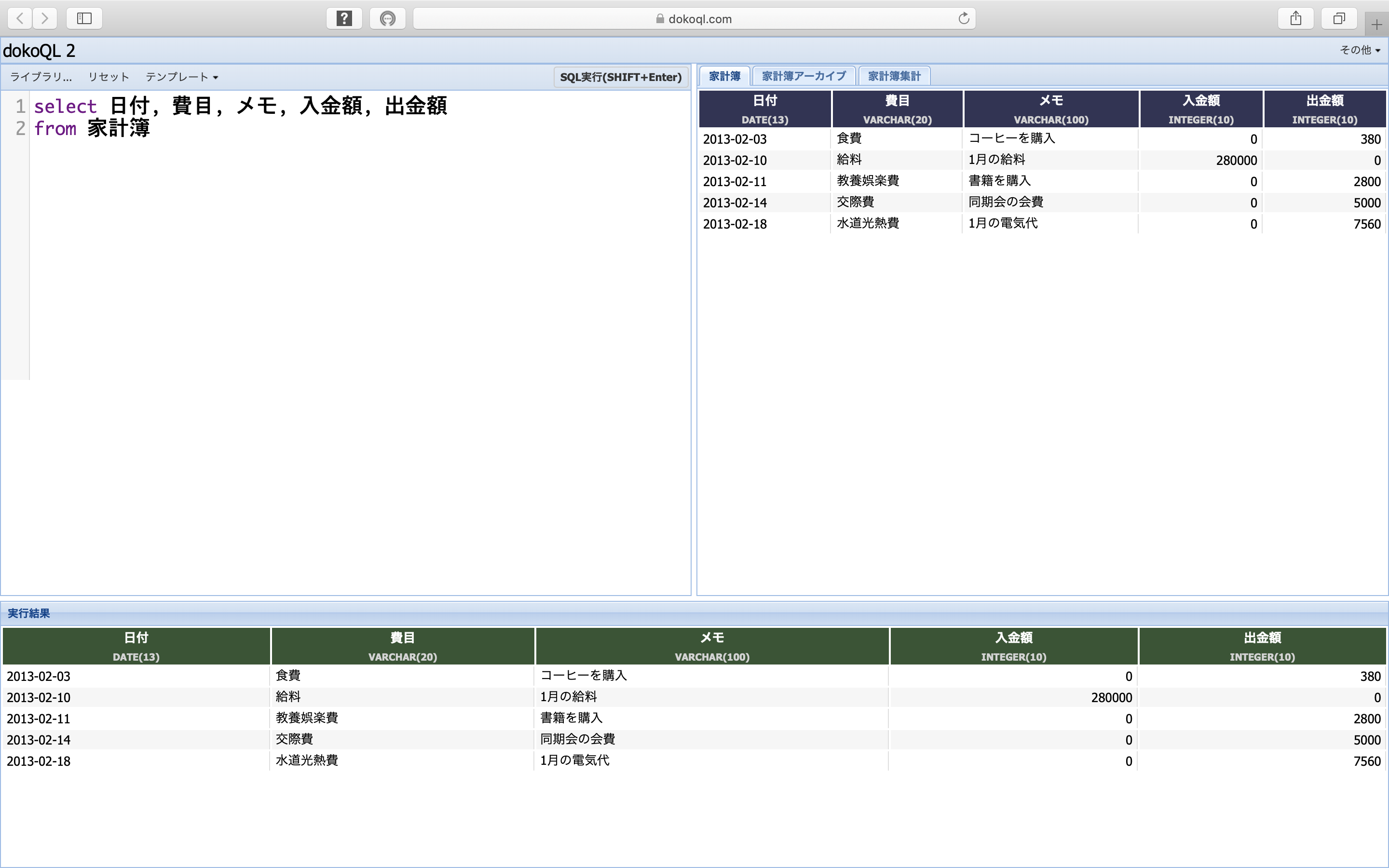Run query with SQL実行 button
1389x868 pixels.
[x=620, y=77]
